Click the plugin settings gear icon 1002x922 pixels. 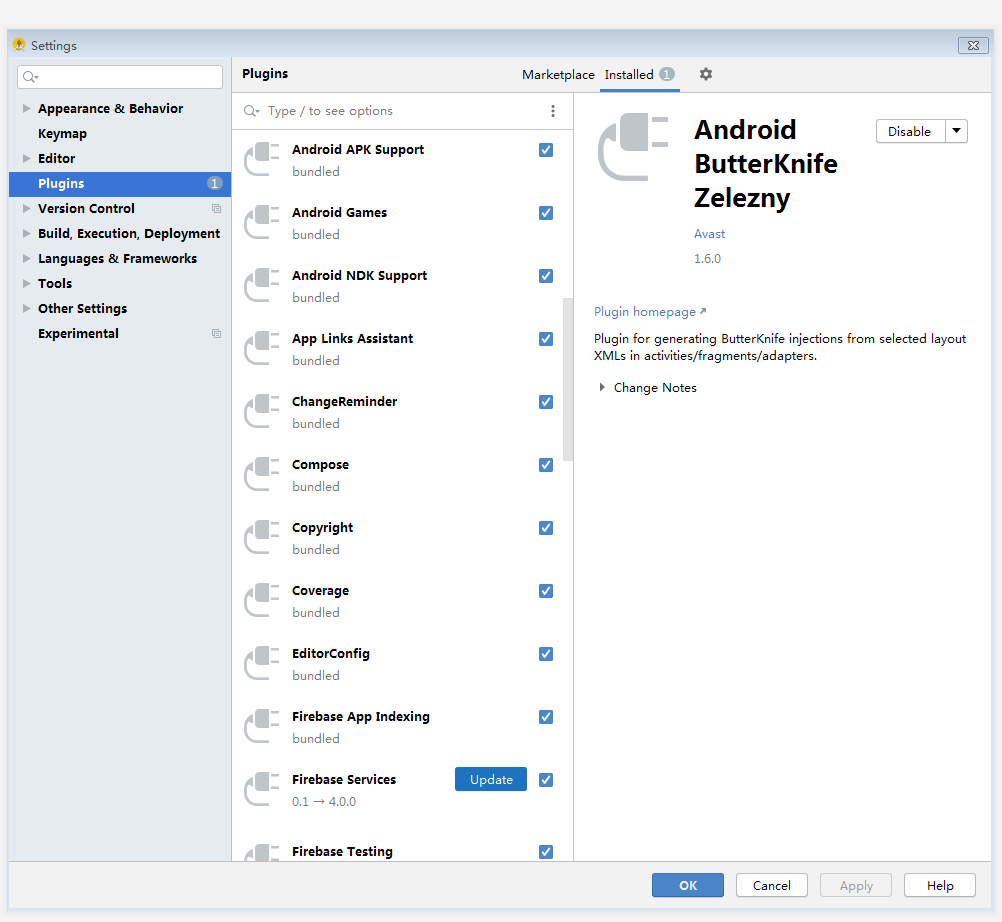[705, 74]
